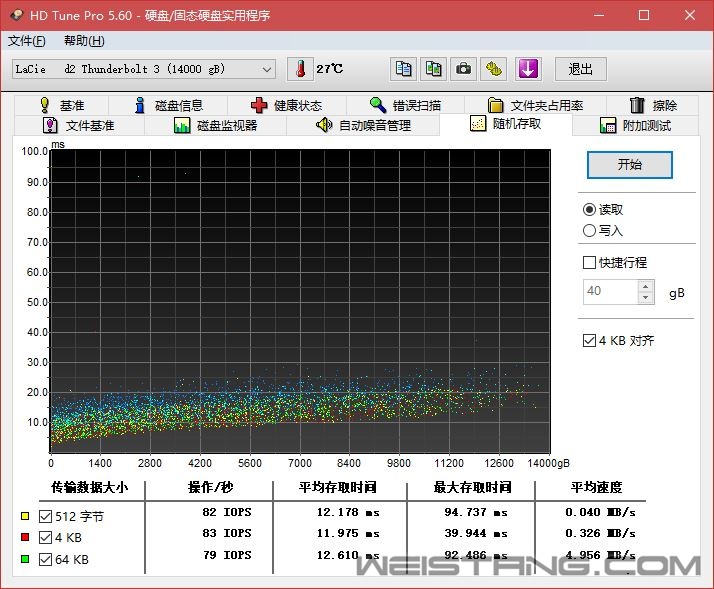Uncheck the 512 字节 transfer size
The height and width of the screenshot is (589, 714).
[45, 516]
